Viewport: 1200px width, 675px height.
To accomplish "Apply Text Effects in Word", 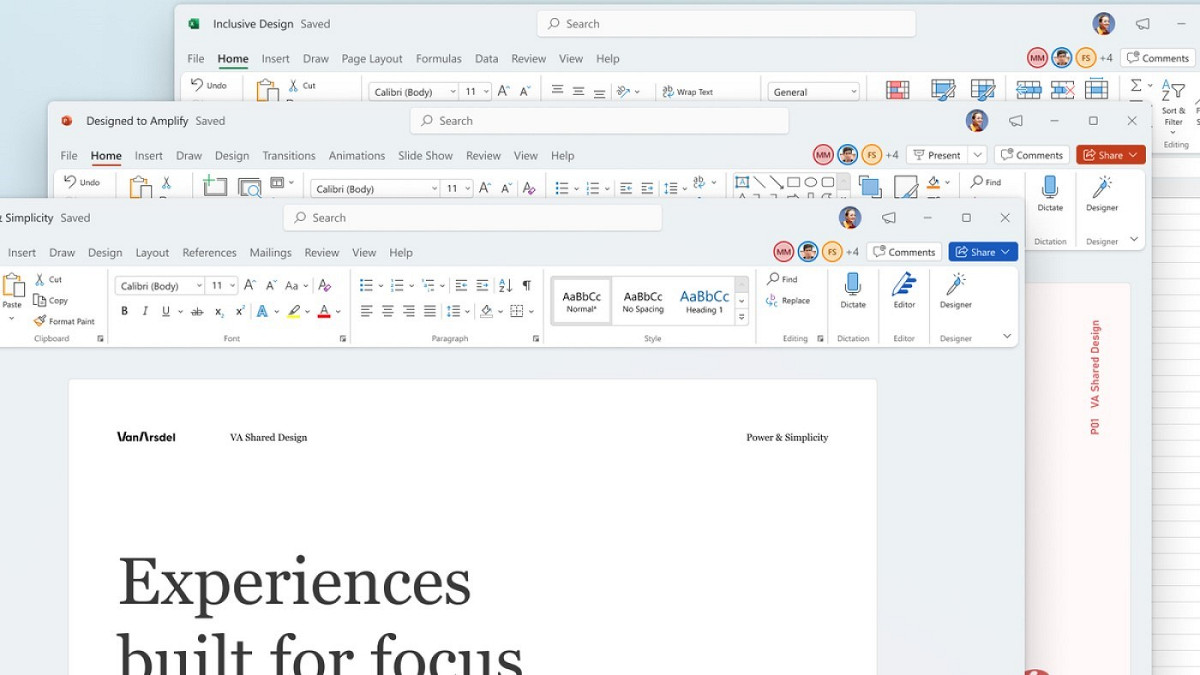I will [262, 312].
